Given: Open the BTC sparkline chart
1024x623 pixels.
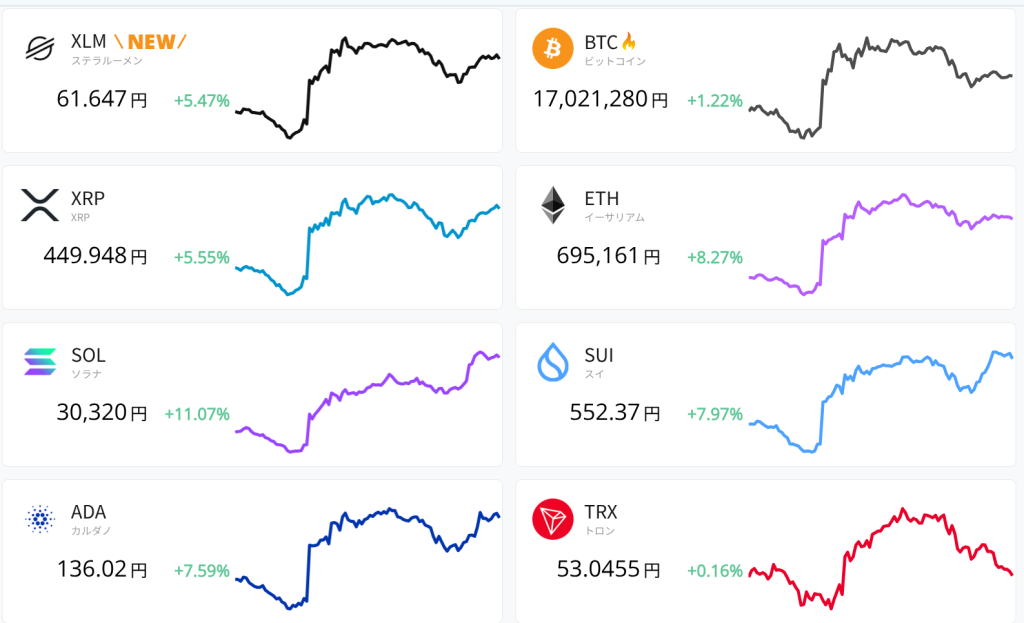Looking at the screenshot, I should [x=880, y=88].
